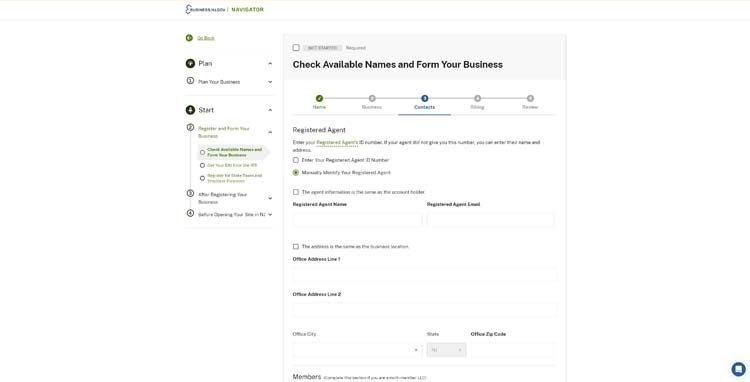750x382 pixels.
Task: Focus the Office Zip Code field
Action: pyautogui.click(x=513, y=350)
